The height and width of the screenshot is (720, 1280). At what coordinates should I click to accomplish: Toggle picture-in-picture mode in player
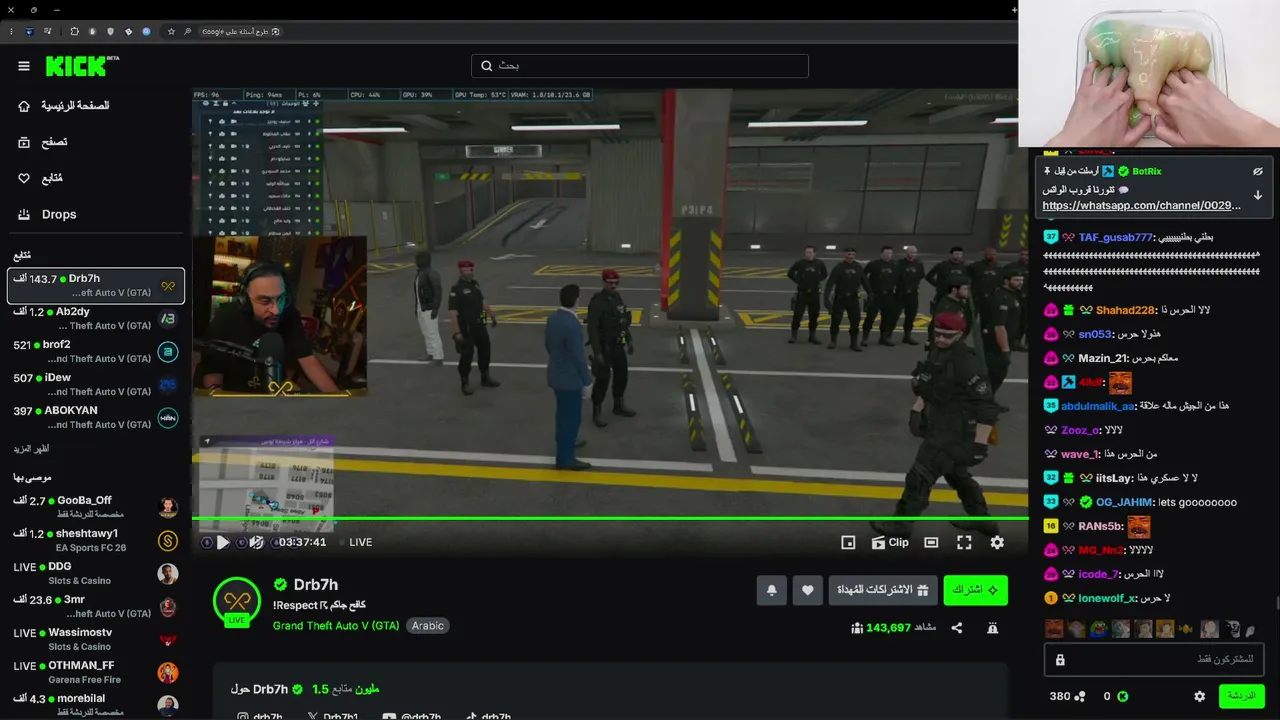click(x=848, y=542)
